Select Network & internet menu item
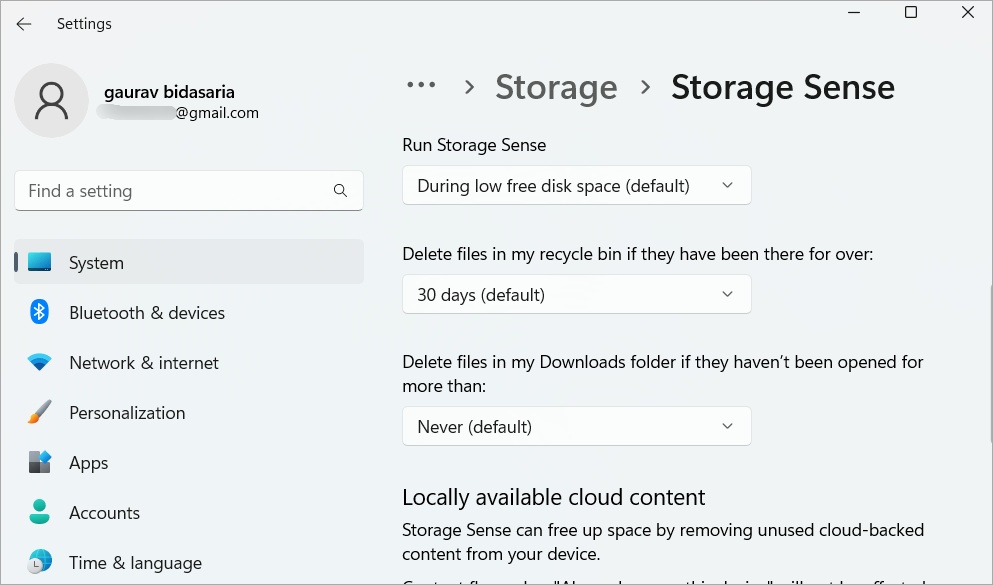 pyautogui.click(x=144, y=363)
